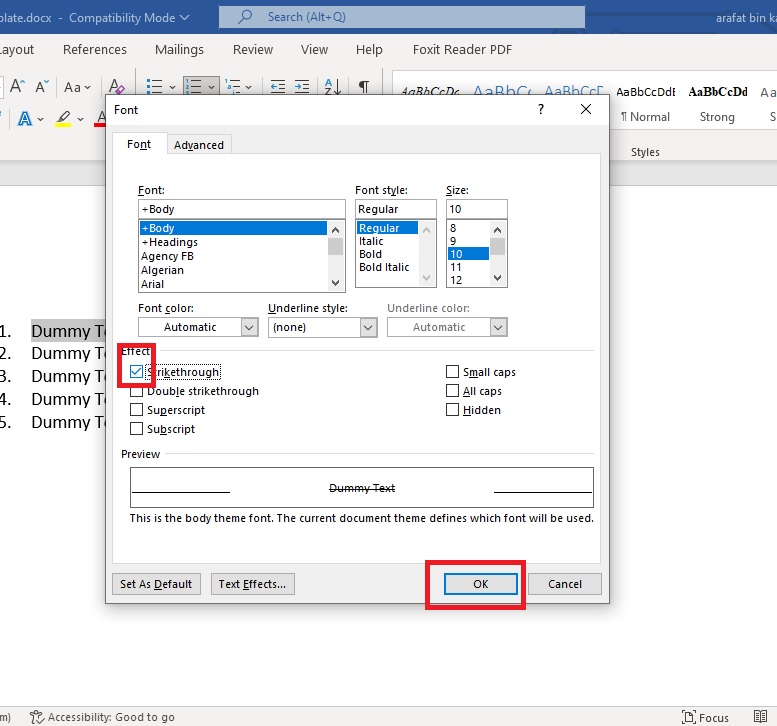Open the View ribbon tab

(314, 50)
